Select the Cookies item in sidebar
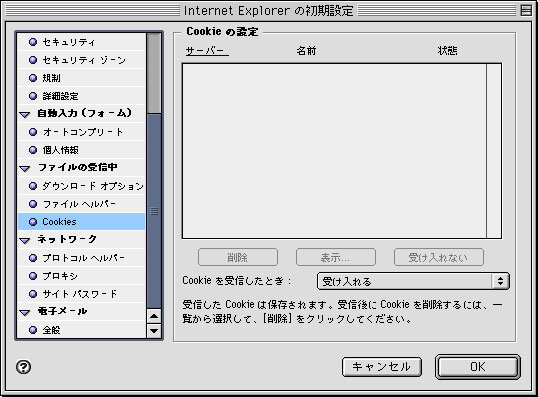This screenshot has height=397, width=538. coord(82,222)
